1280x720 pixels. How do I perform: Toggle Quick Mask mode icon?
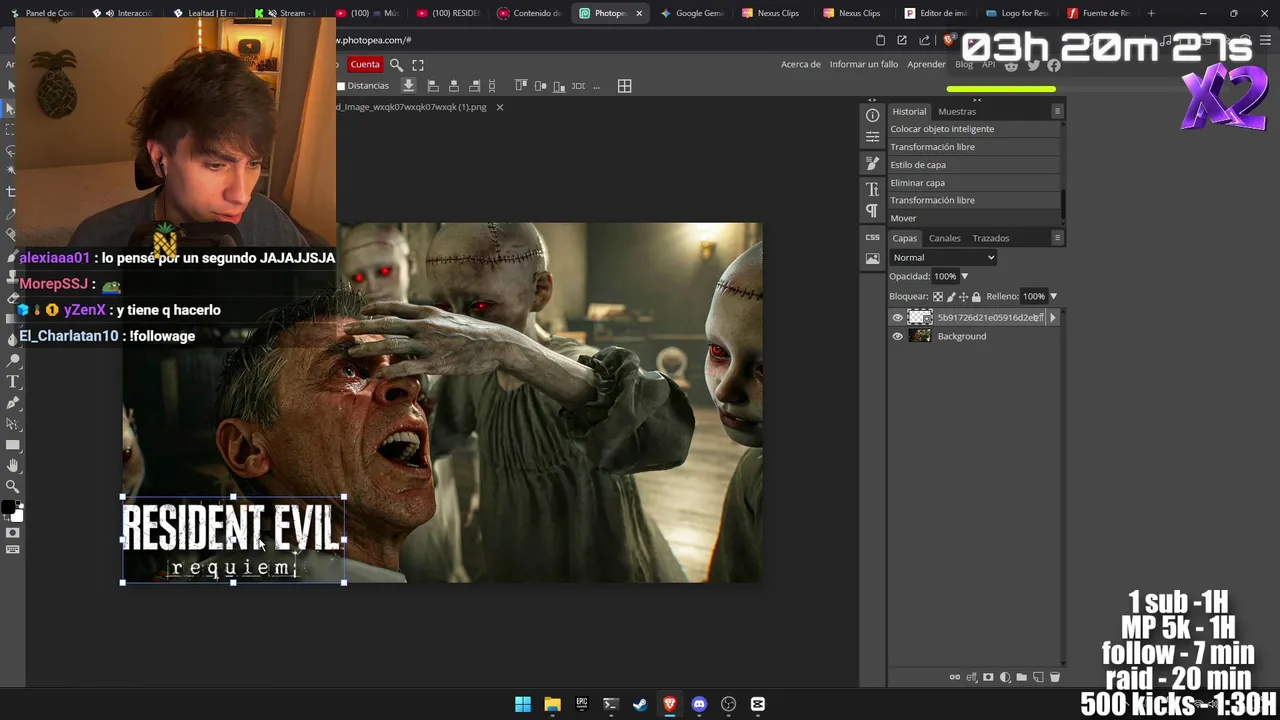[13, 532]
